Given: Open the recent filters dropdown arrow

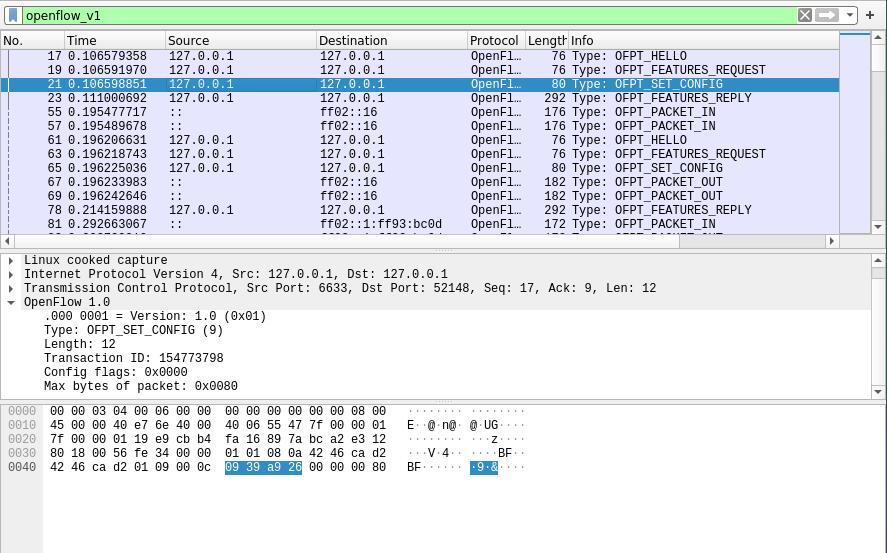Looking at the screenshot, I should point(850,15).
